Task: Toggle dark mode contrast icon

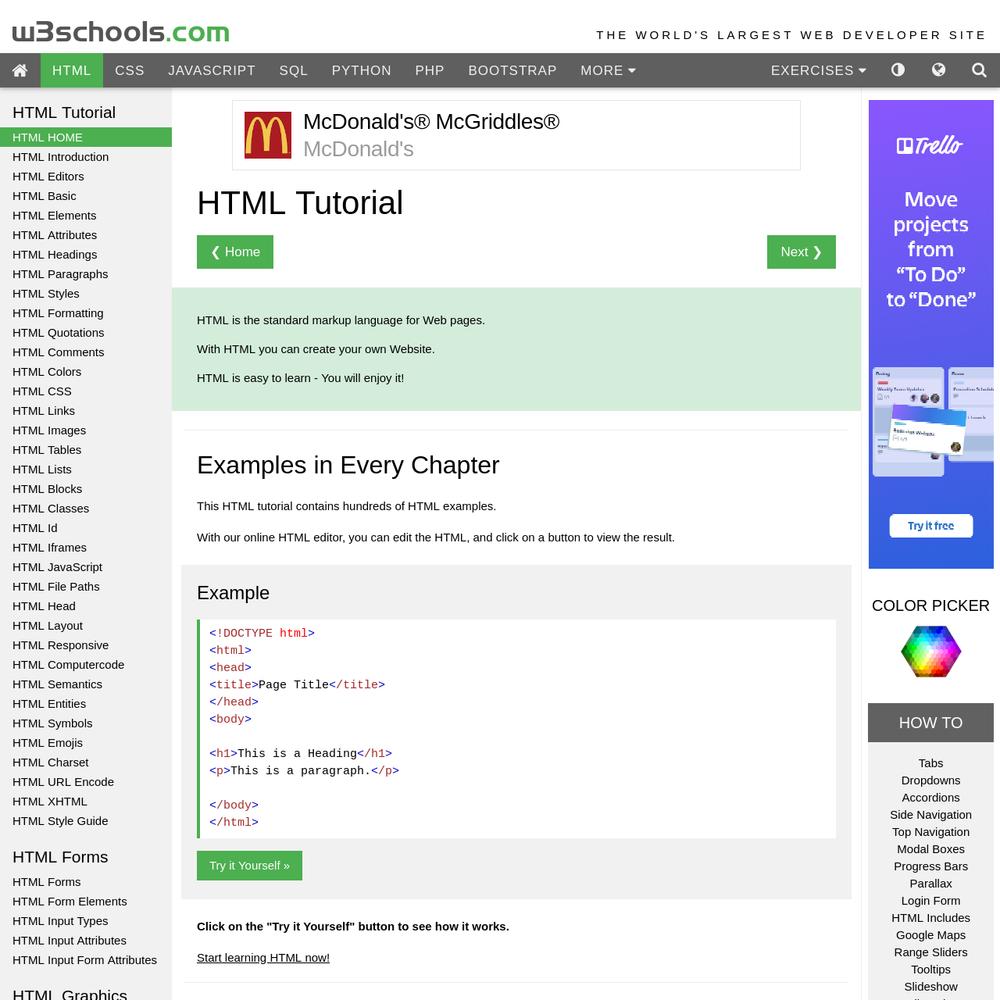Action: pyautogui.click(x=897, y=70)
